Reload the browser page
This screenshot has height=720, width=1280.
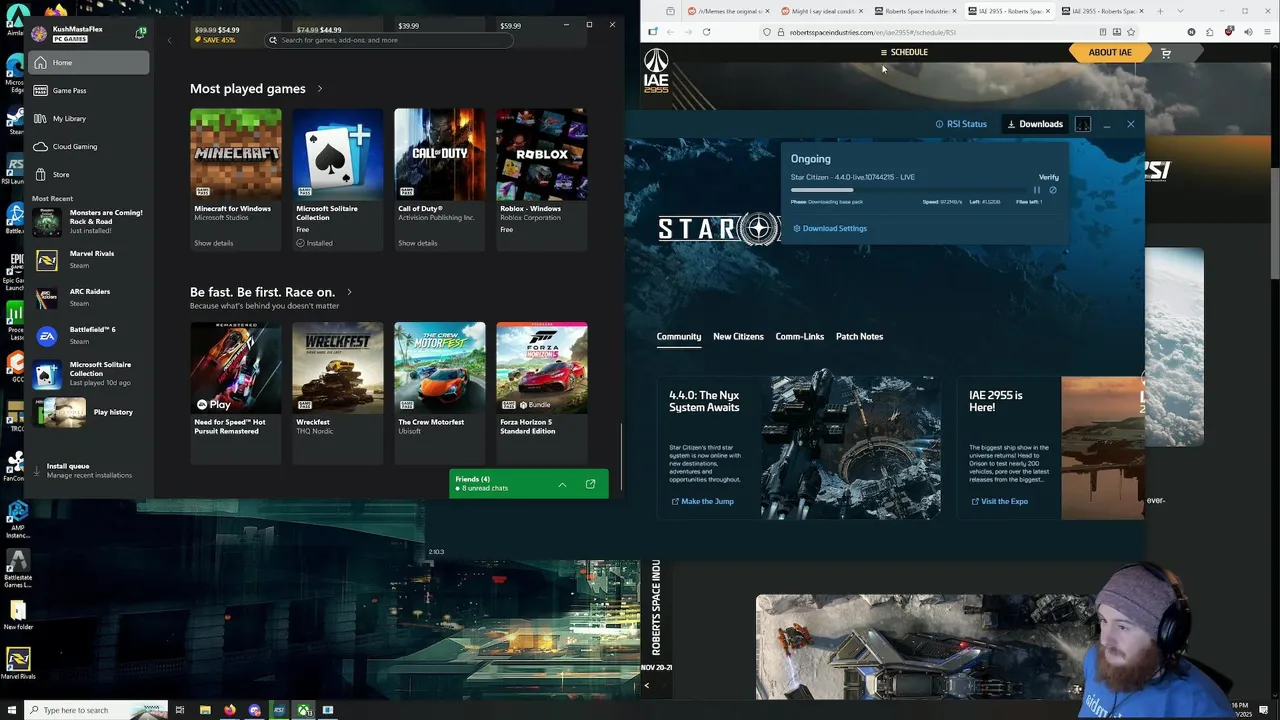[706, 32]
